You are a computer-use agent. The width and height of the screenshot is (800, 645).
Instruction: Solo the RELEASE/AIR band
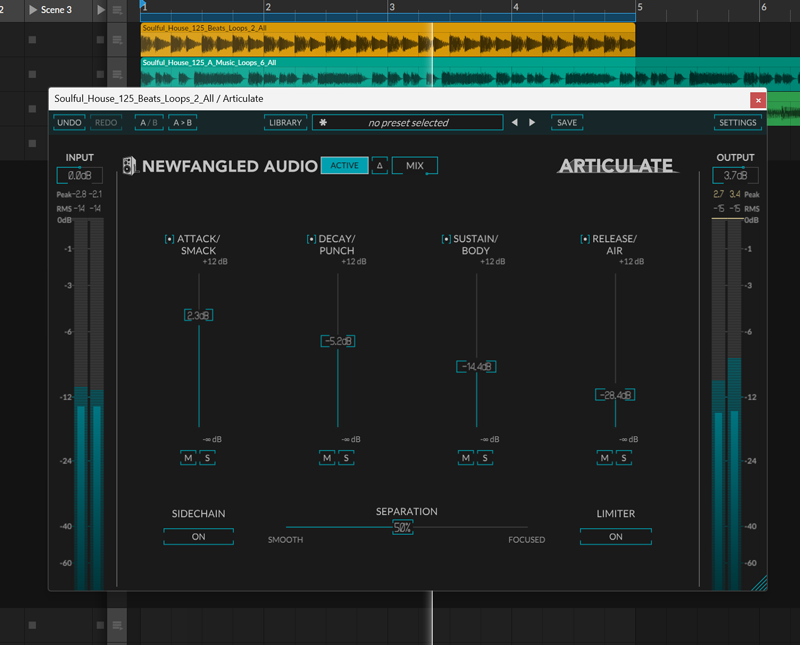pyautogui.click(x=623, y=458)
